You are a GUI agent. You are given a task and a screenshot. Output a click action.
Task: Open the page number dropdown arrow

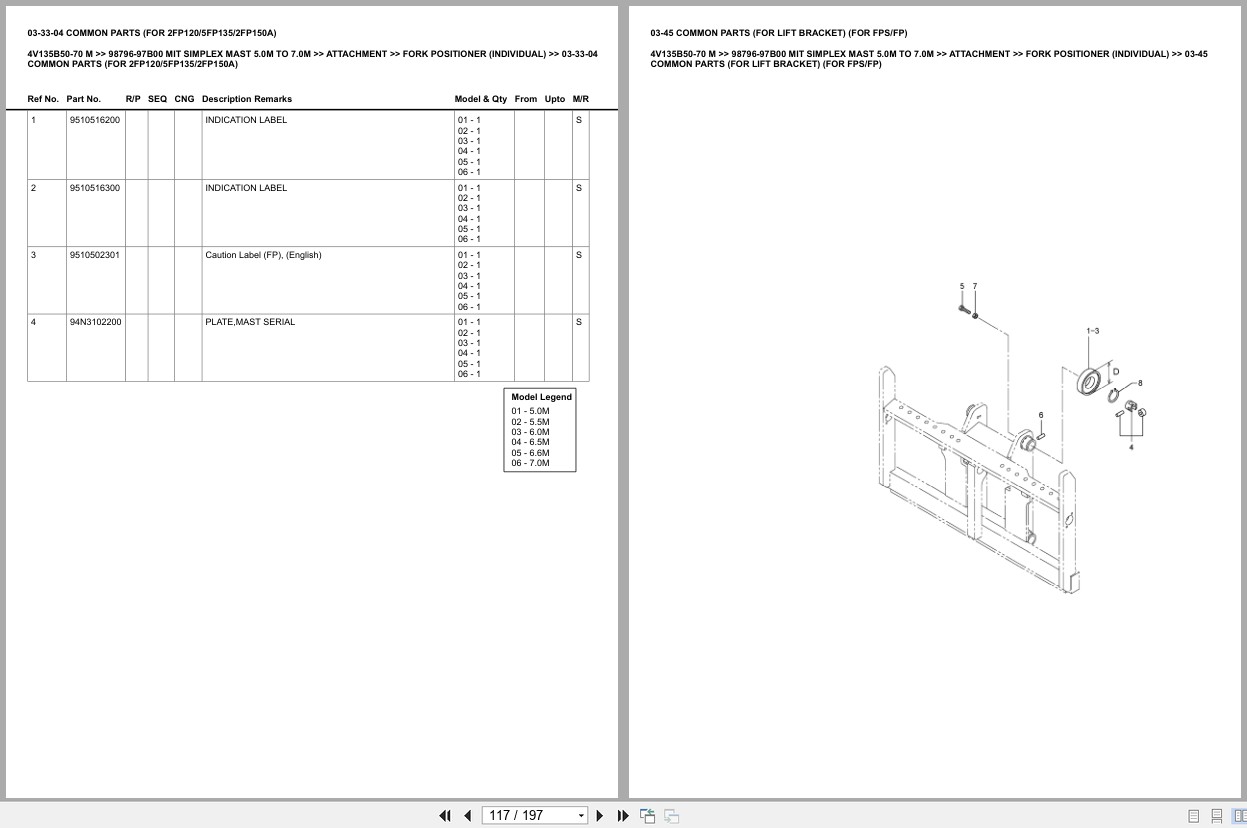[x=581, y=816]
